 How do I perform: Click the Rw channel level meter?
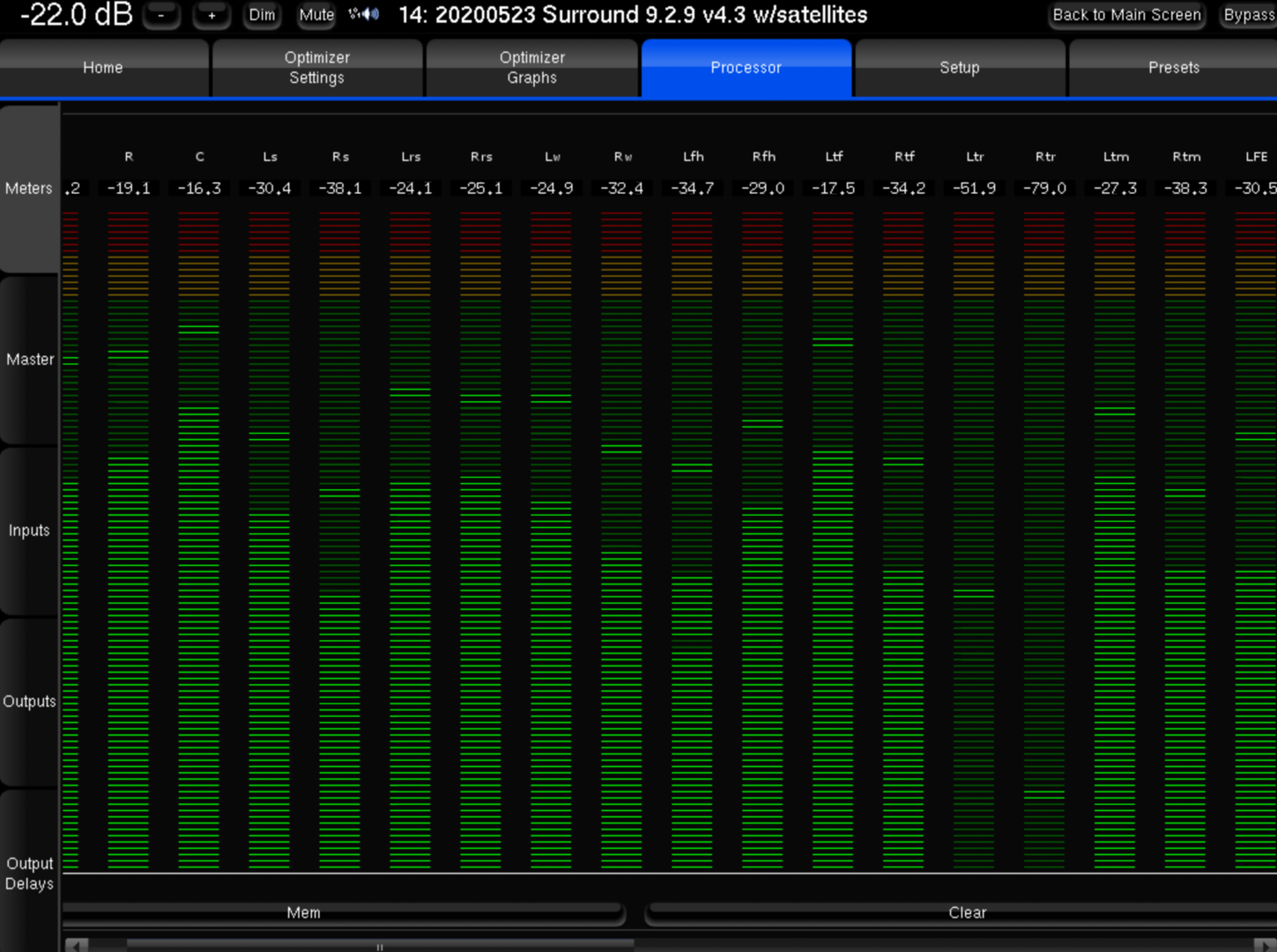(x=621, y=540)
